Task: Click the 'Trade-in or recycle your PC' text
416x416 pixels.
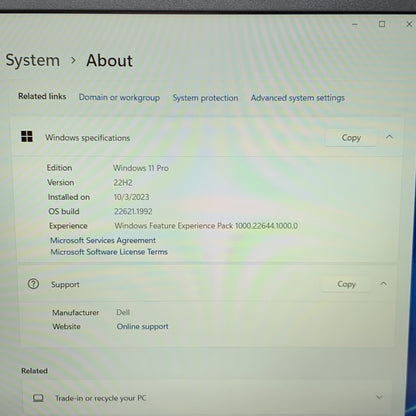Action: pyautogui.click(x=101, y=398)
